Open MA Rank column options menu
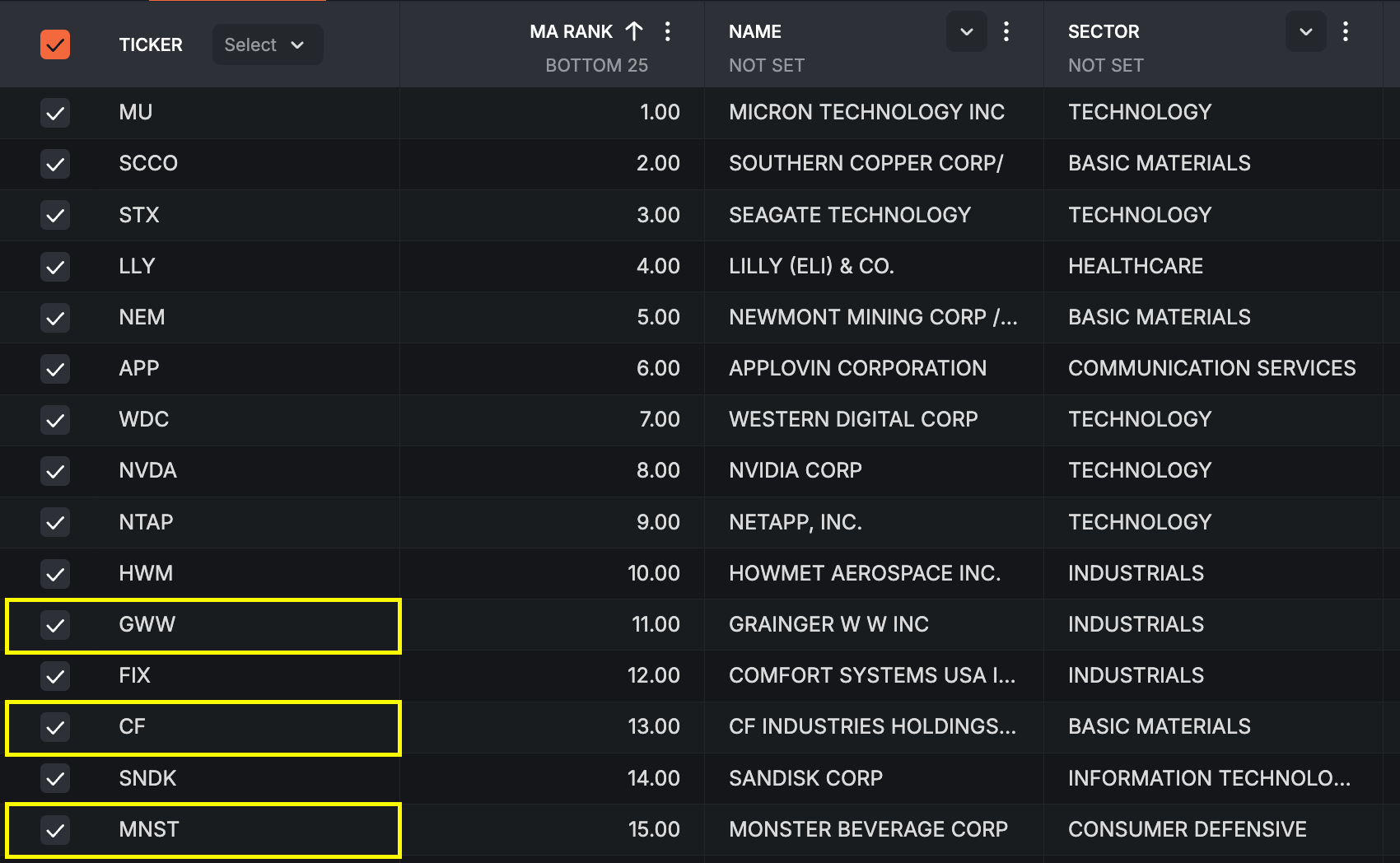 (668, 31)
